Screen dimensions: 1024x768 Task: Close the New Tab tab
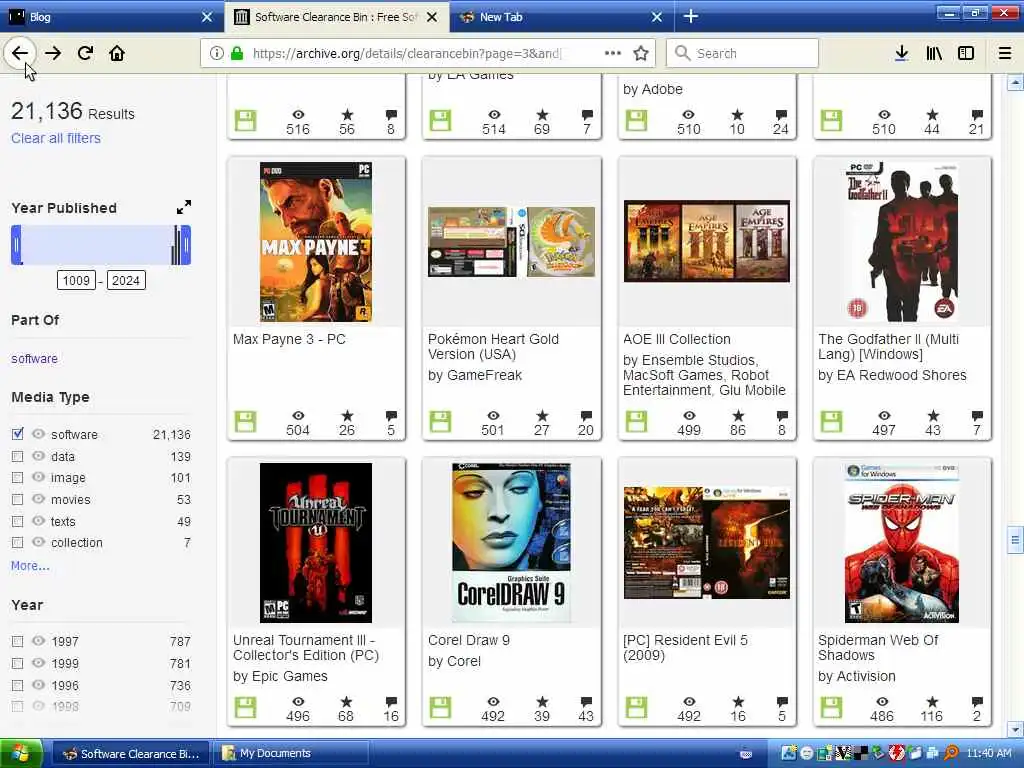(657, 16)
